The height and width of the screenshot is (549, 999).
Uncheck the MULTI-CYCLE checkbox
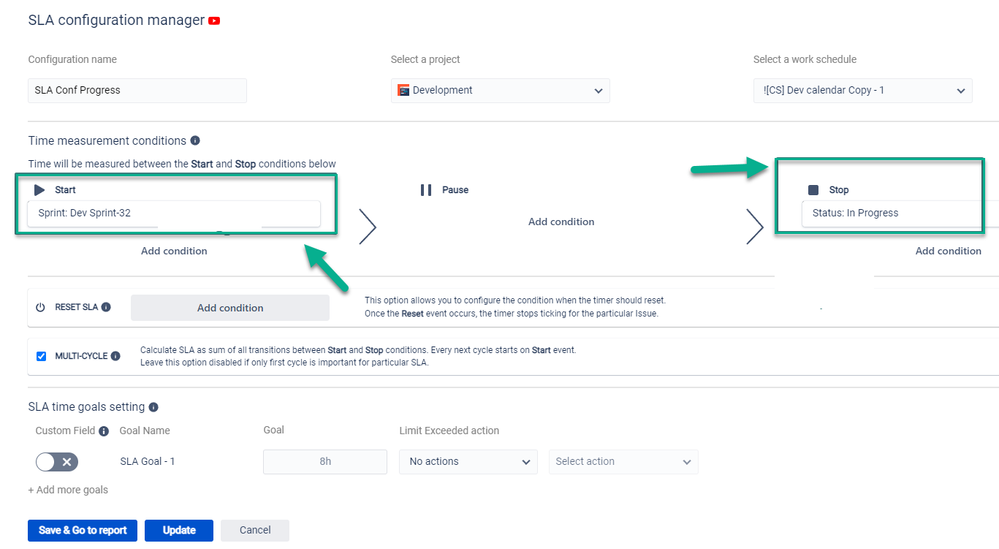click(x=41, y=356)
